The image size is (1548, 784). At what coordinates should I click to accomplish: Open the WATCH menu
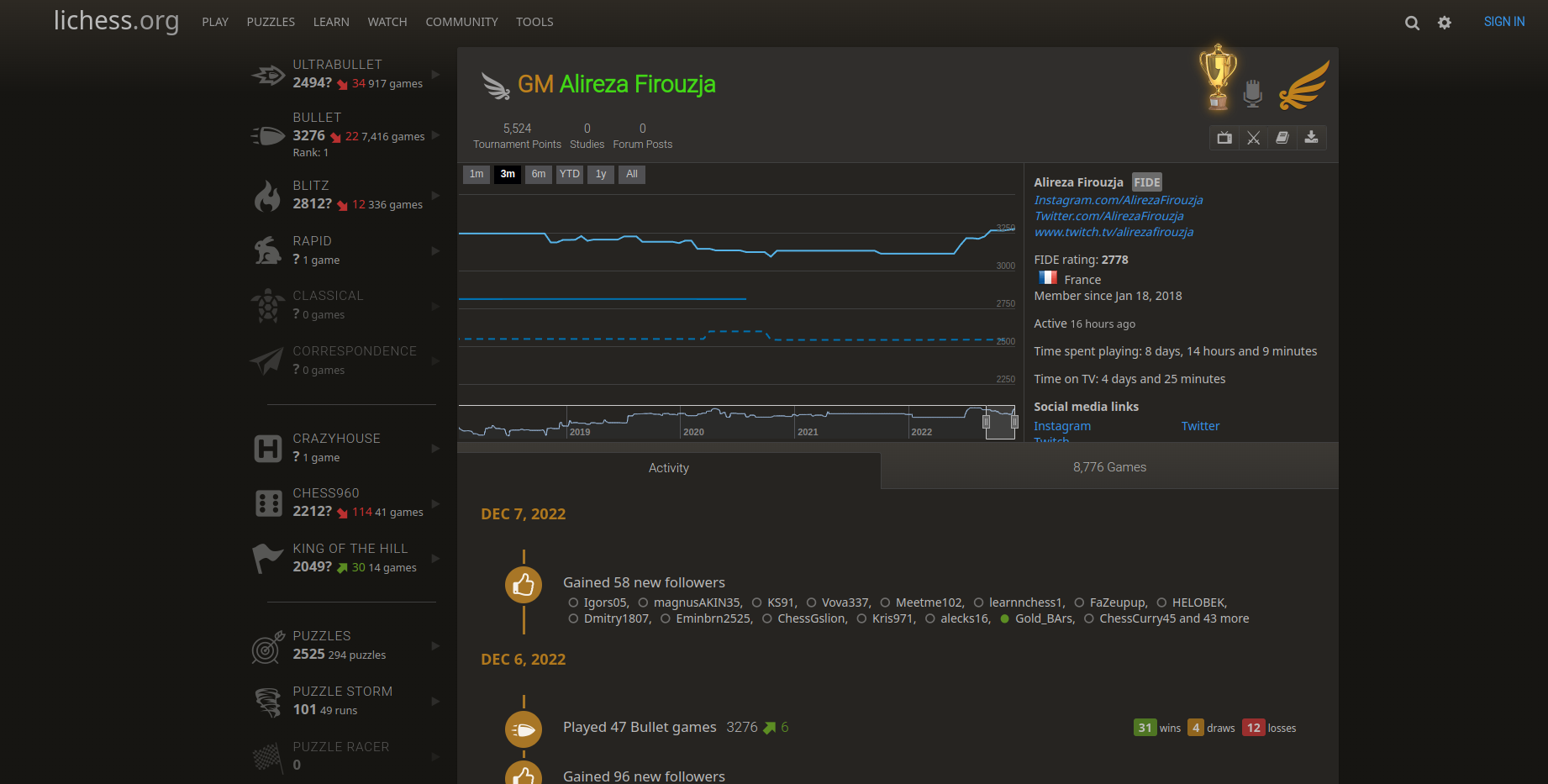coord(387,22)
